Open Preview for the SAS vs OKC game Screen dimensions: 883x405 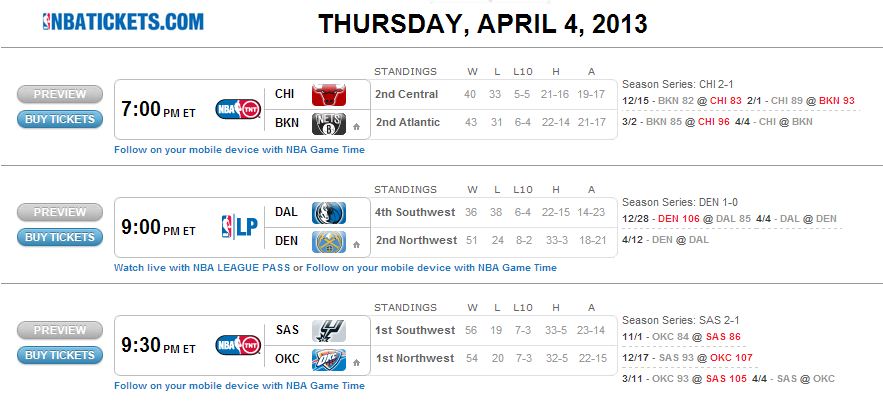point(60,331)
